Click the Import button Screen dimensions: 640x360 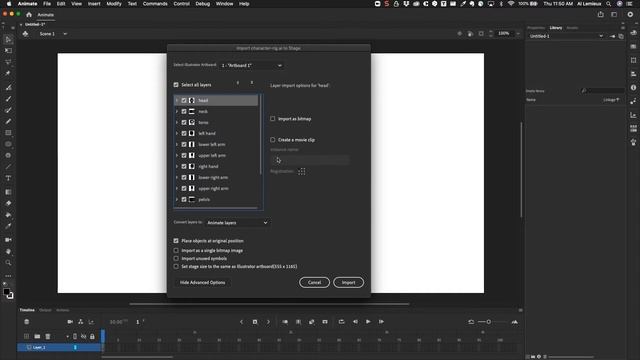[348, 282]
